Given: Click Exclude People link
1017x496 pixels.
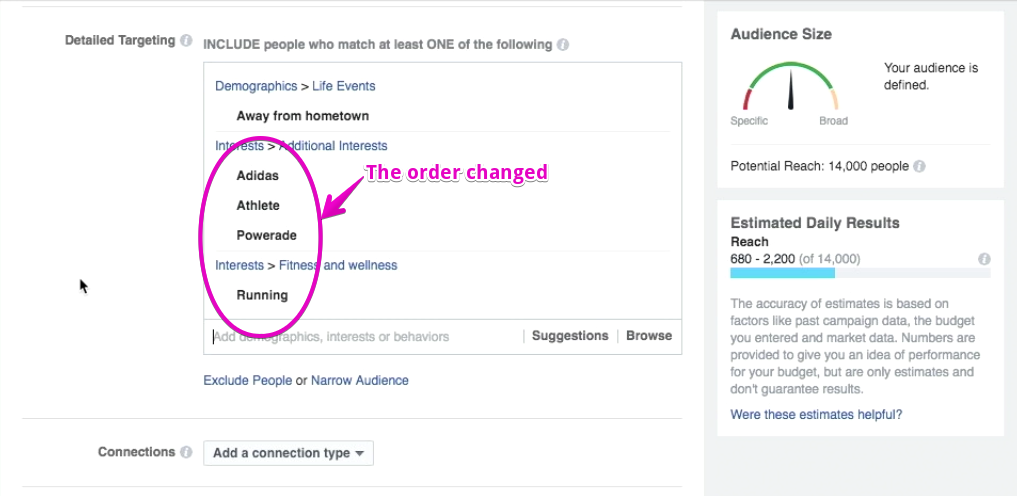Looking at the screenshot, I should coord(248,381).
